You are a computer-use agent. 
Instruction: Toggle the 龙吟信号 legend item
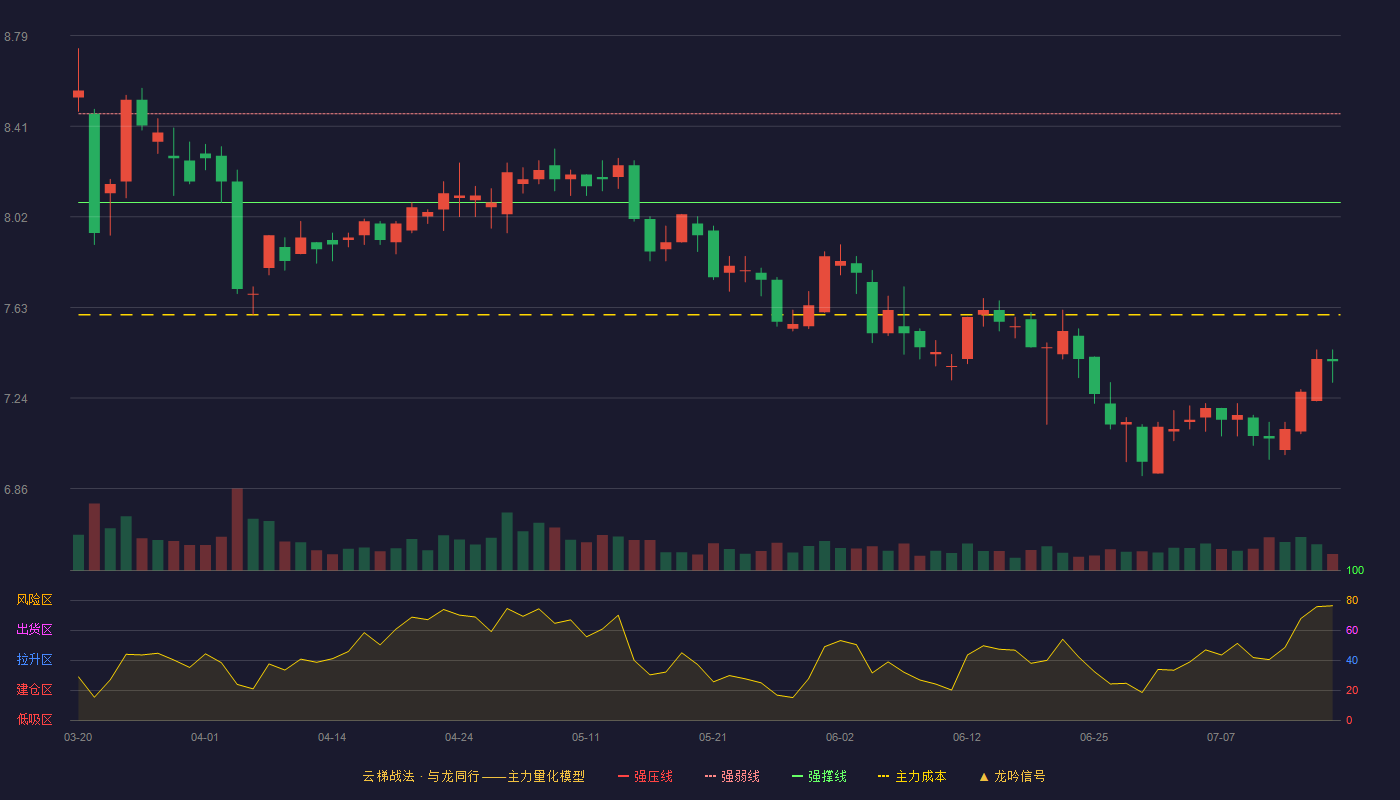[x=1012, y=776]
